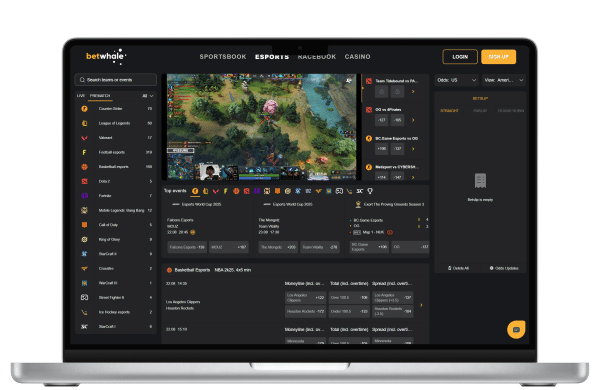Expand the All filter dropdown in sidebar
The image size is (600, 390).
point(148,96)
